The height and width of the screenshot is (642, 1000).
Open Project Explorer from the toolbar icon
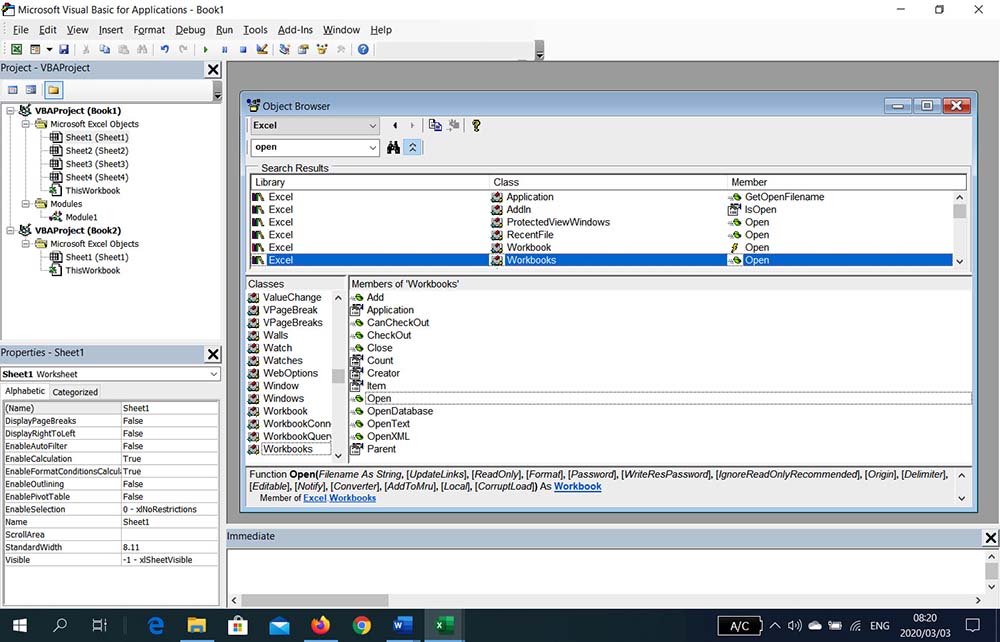[284, 49]
